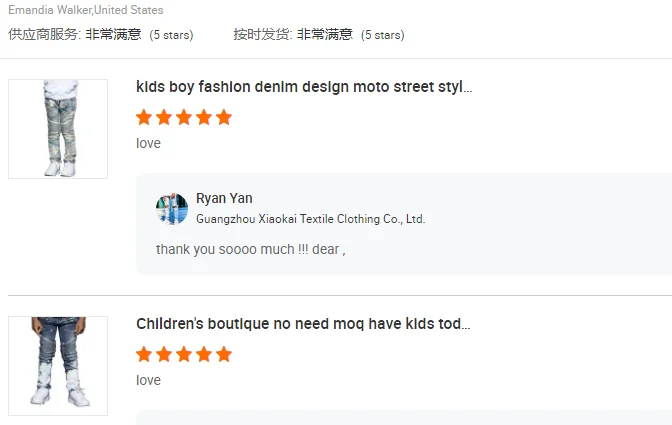Click second star of first review rating
Screen dimensions: 672x425
click(x=164, y=117)
